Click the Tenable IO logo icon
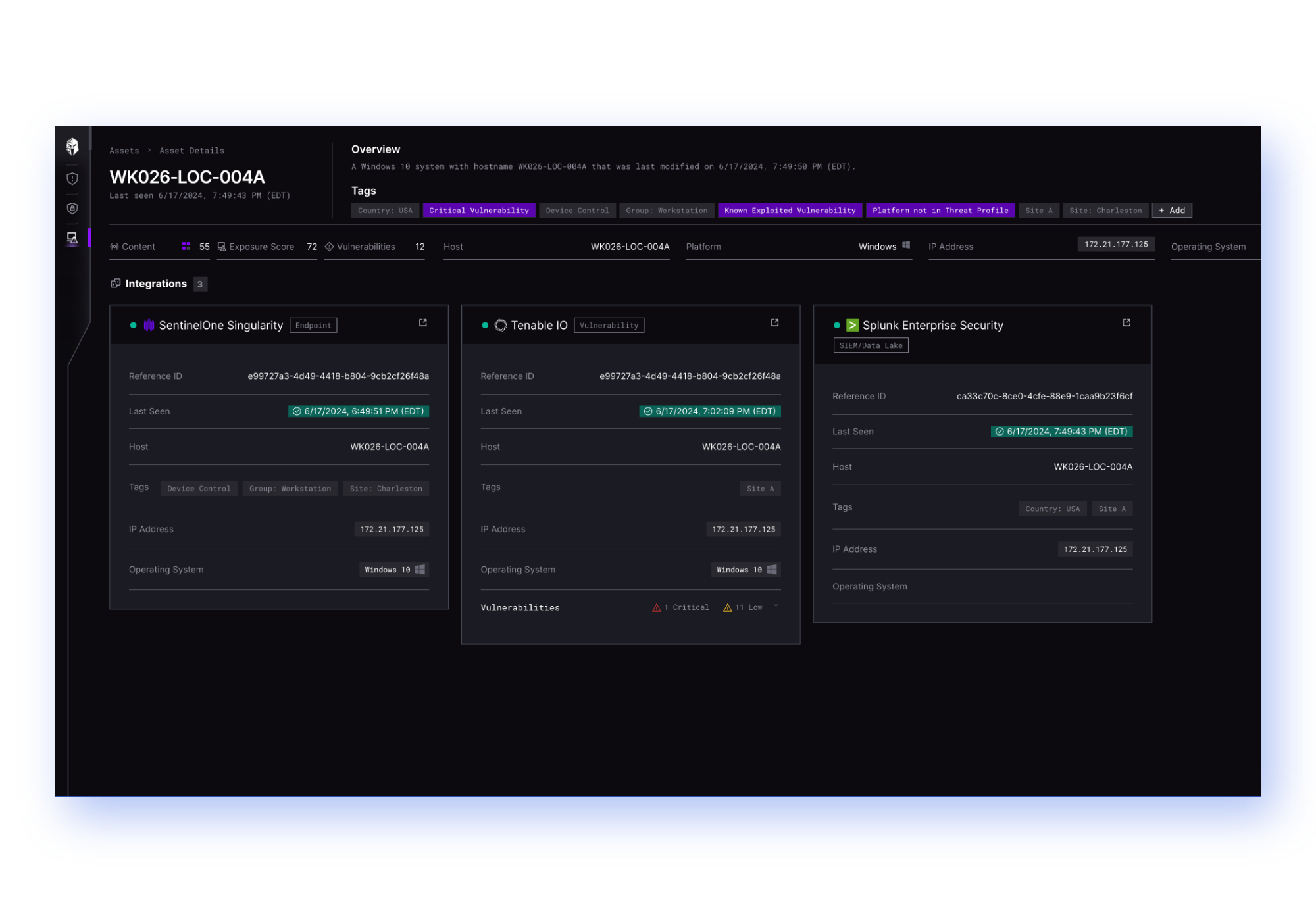1316x921 pixels. (501, 325)
